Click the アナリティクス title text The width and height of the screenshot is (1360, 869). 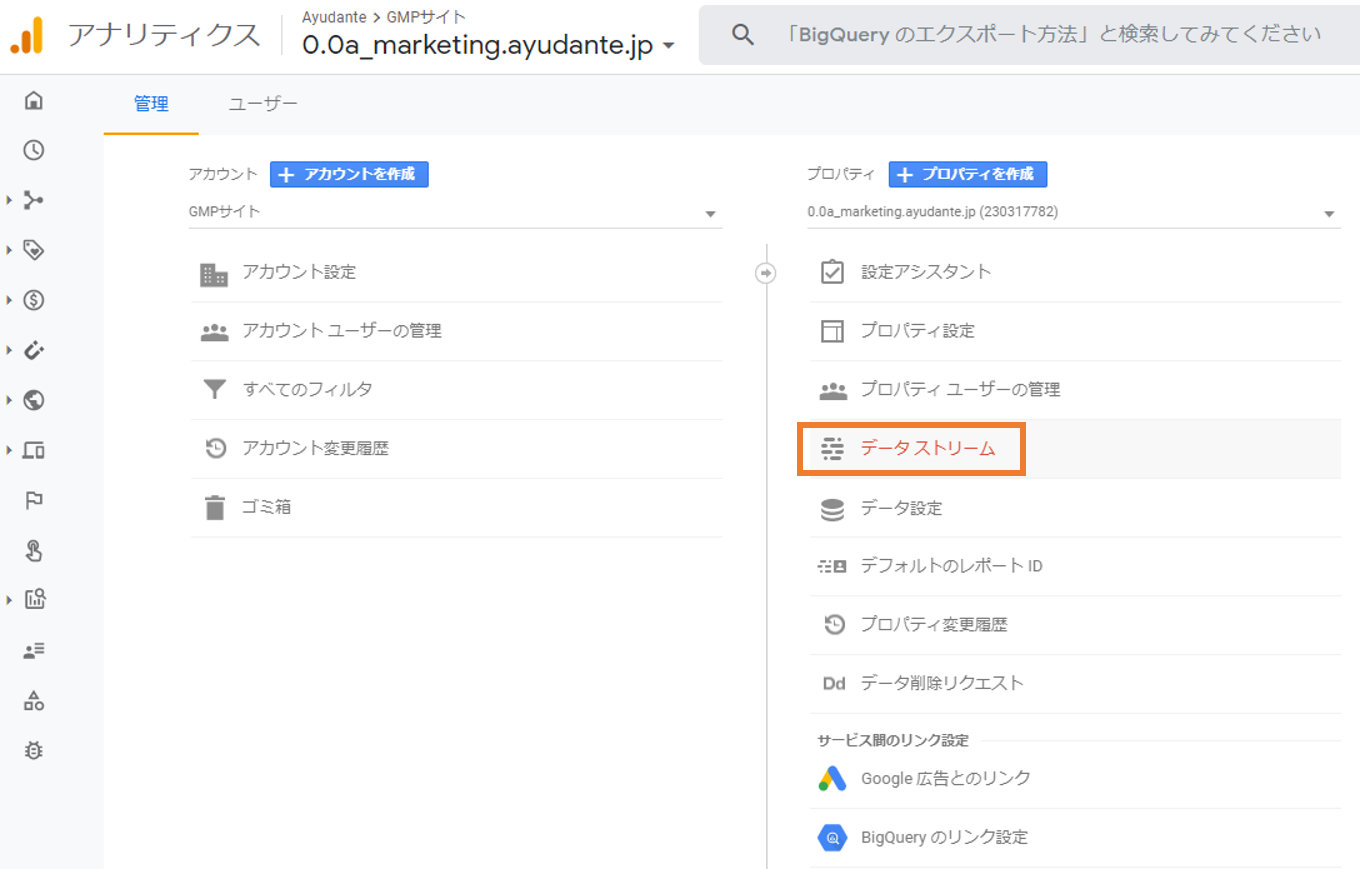coord(164,35)
